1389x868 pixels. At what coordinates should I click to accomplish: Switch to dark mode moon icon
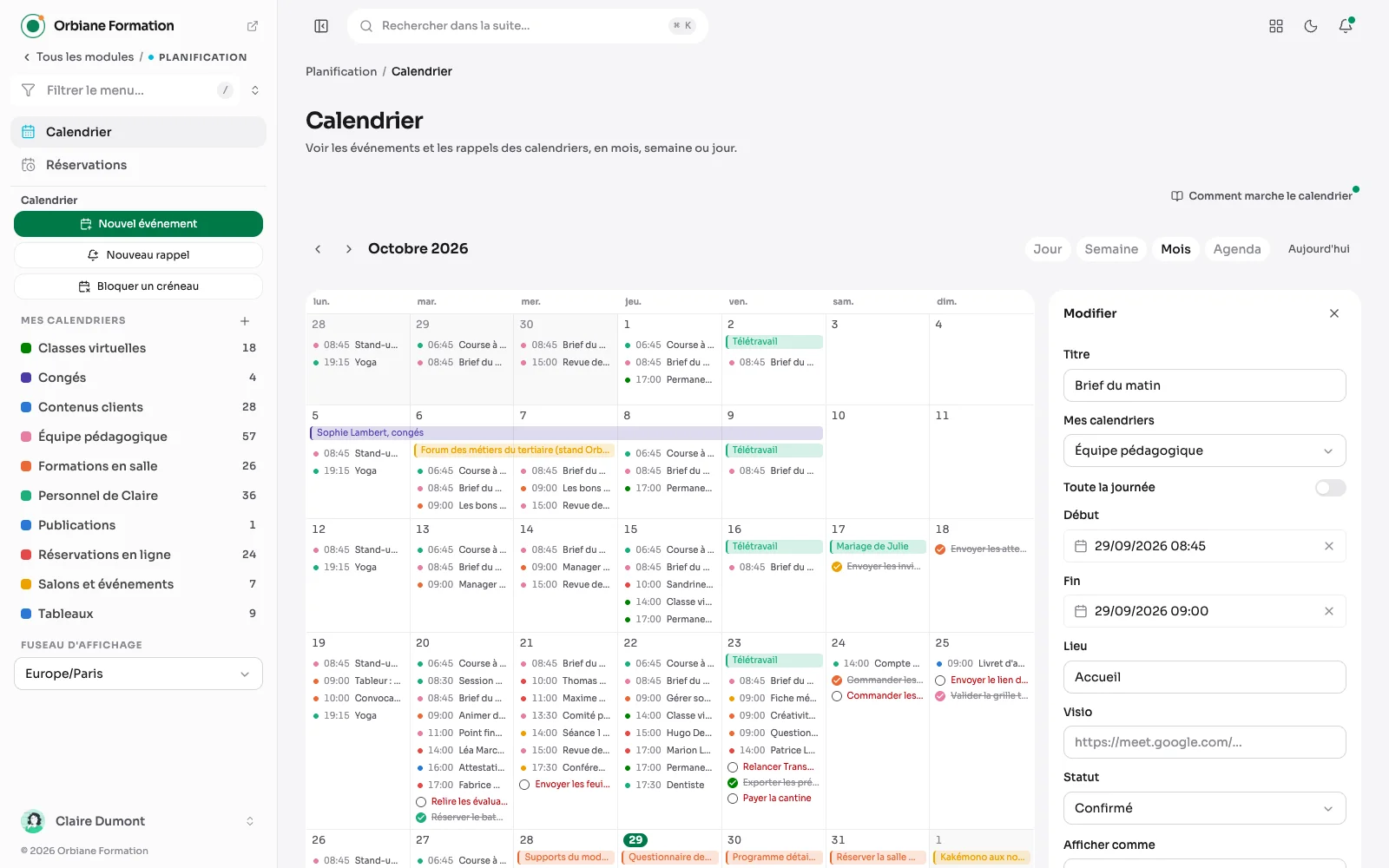pyautogui.click(x=1311, y=26)
